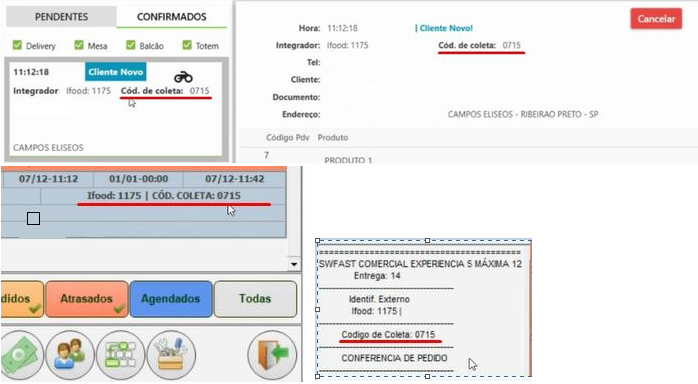
Task: Click the motorcycle delivery icon
Action: 183,77
